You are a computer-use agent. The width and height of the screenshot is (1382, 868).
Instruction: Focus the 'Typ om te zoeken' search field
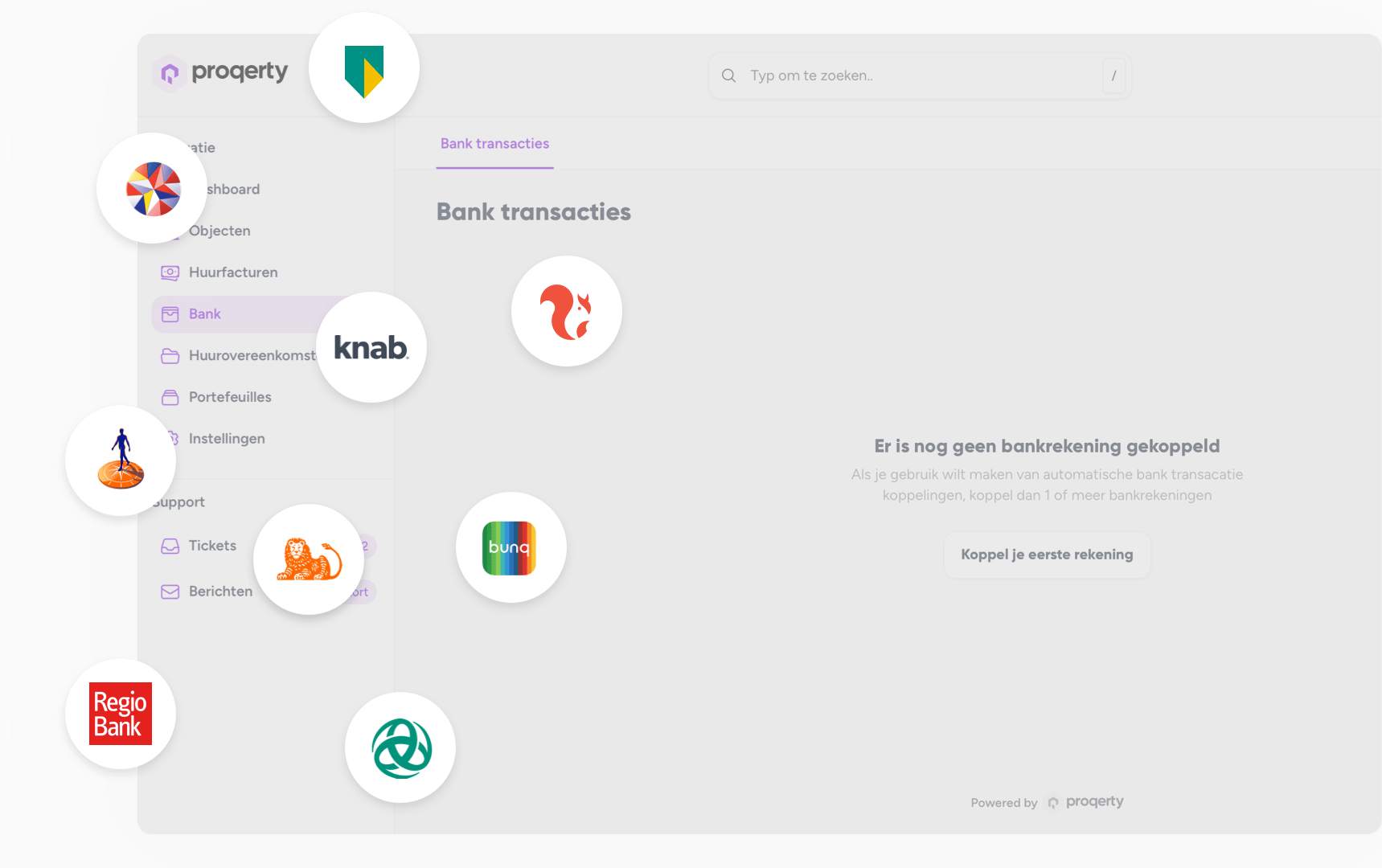pos(920,76)
